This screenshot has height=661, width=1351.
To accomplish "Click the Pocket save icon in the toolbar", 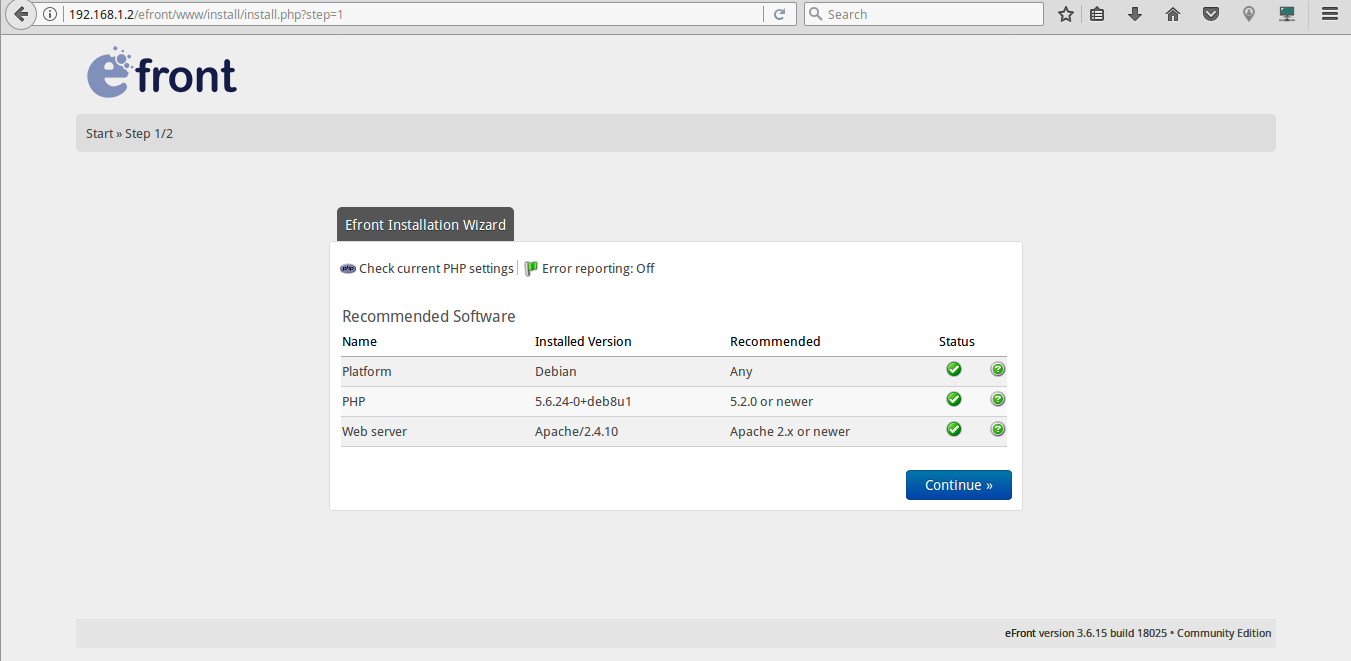I will pyautogui.click(x=1210, y=14).
